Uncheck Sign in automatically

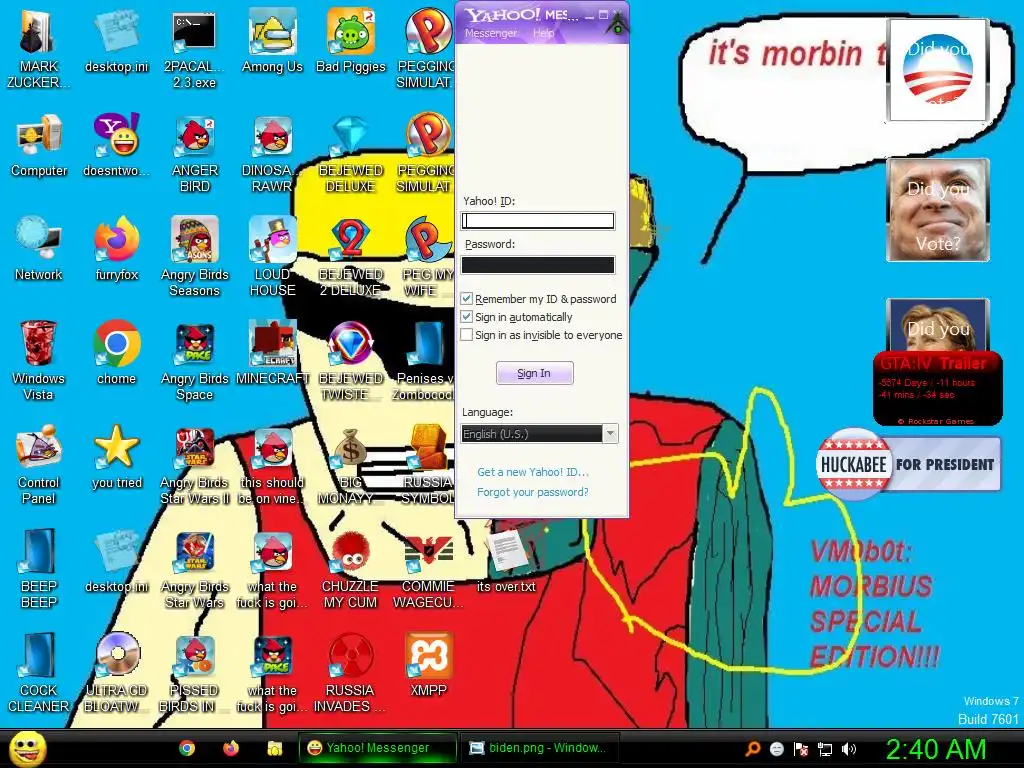point(466,317)
